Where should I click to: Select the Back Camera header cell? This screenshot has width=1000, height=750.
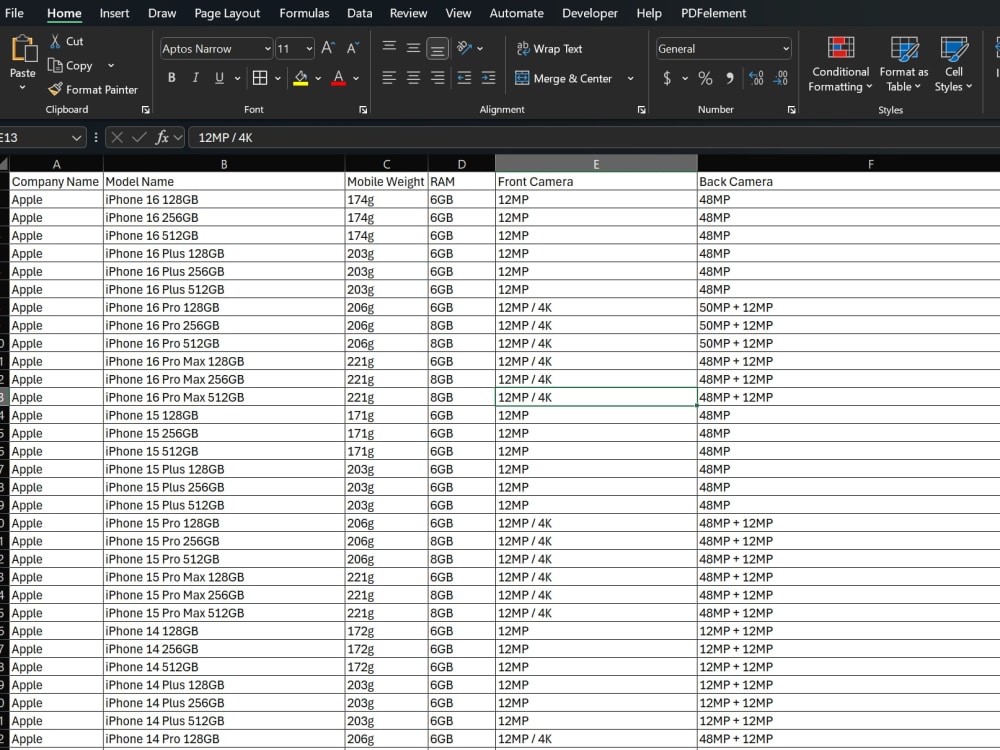(x=848, y=182)
